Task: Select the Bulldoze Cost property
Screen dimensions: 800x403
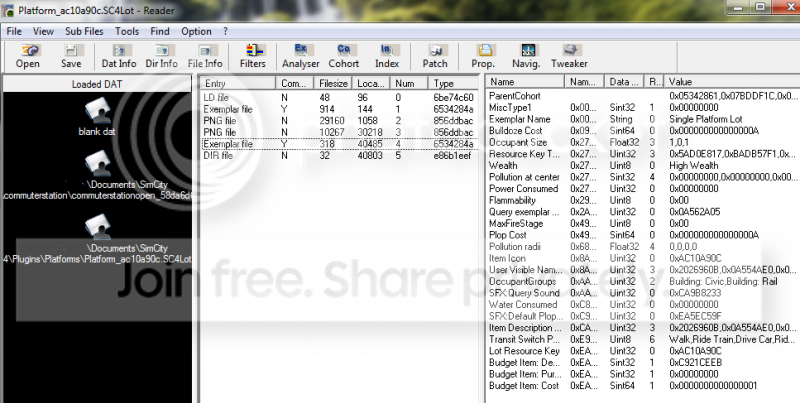Action: click(x=643, y=131)
